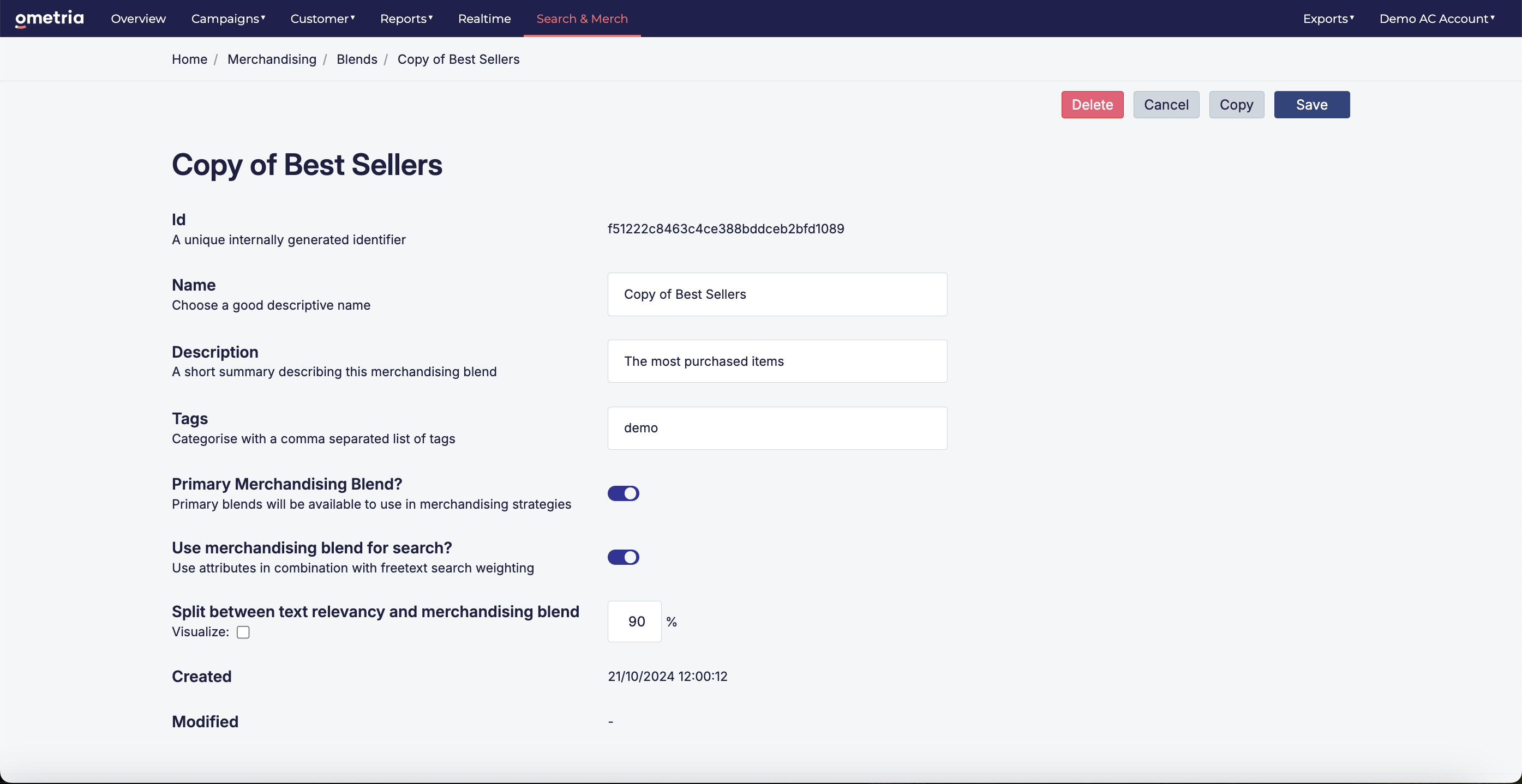Focus the Tags input field
The height and width of the screenshot is (784, 1522).
point(777,428)
